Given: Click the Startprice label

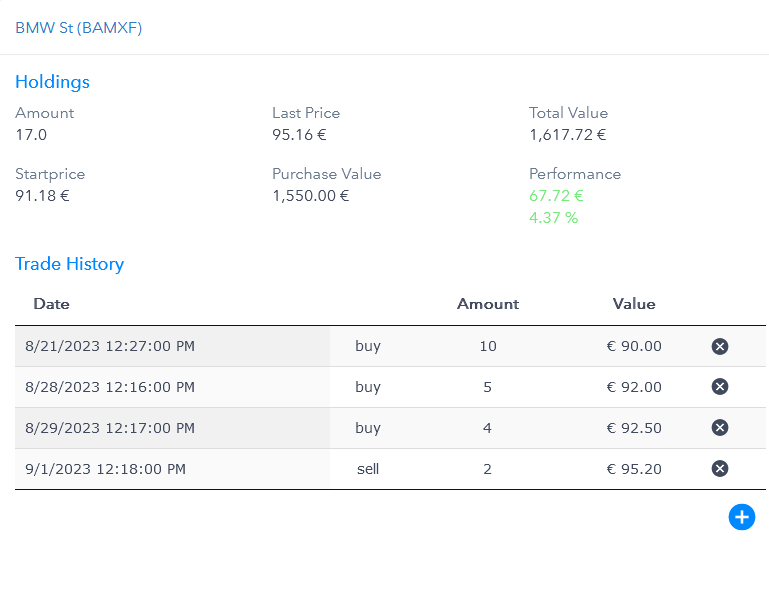Looking at the screenshot, I should [x=50, y=174].
